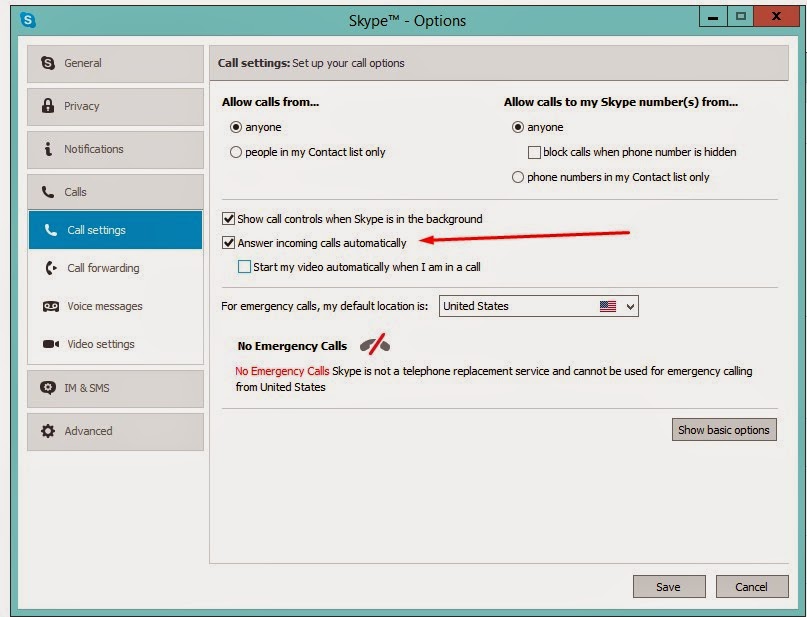807x617 pixels.
Task: Go to Video settings
Action: coord(115,344)
